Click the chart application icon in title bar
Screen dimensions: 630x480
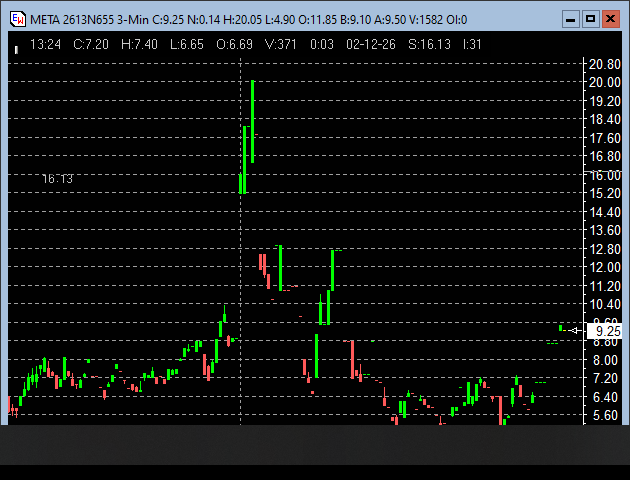17,19
